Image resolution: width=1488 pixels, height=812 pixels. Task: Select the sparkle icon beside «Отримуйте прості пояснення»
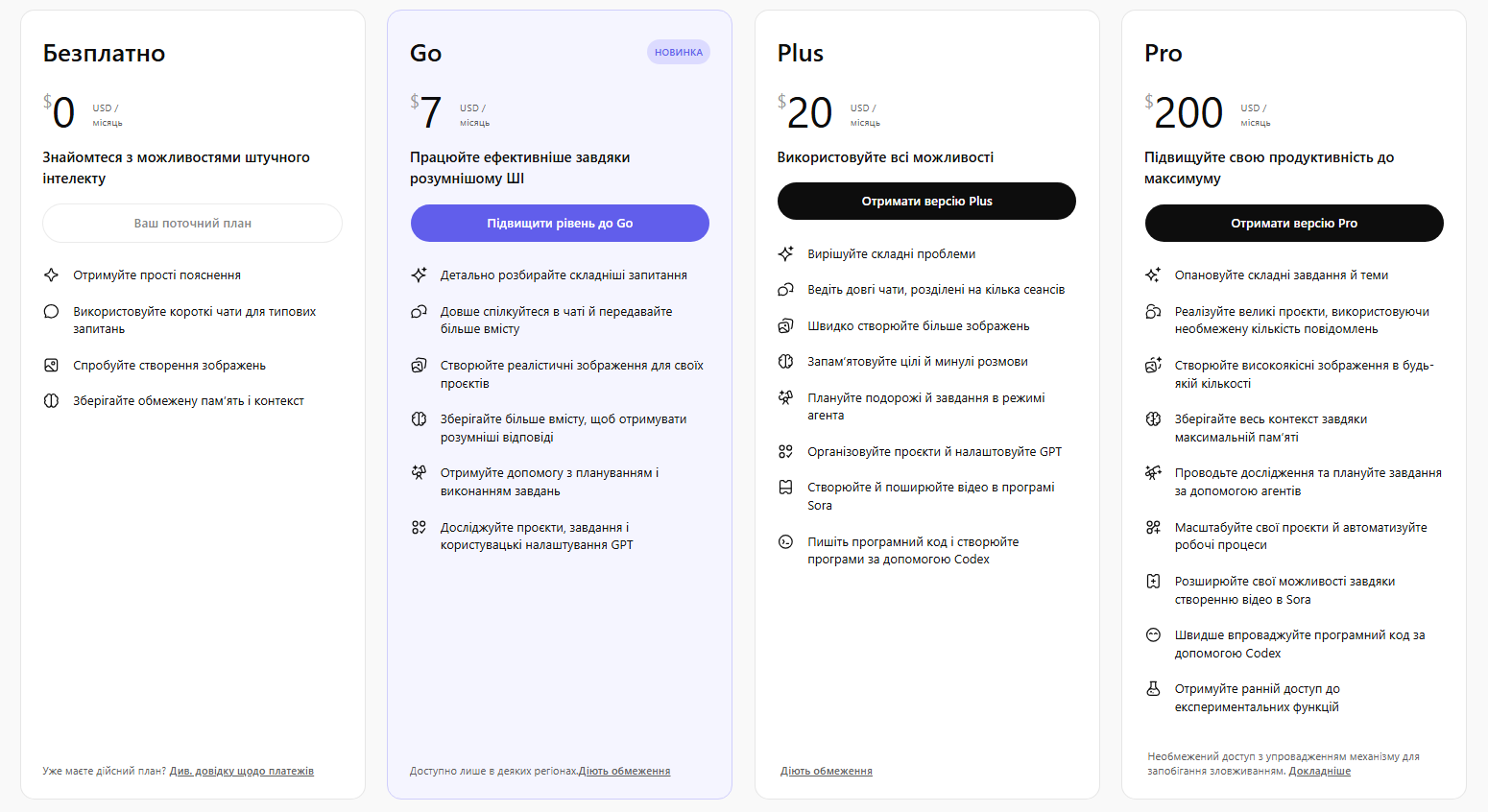52,275
